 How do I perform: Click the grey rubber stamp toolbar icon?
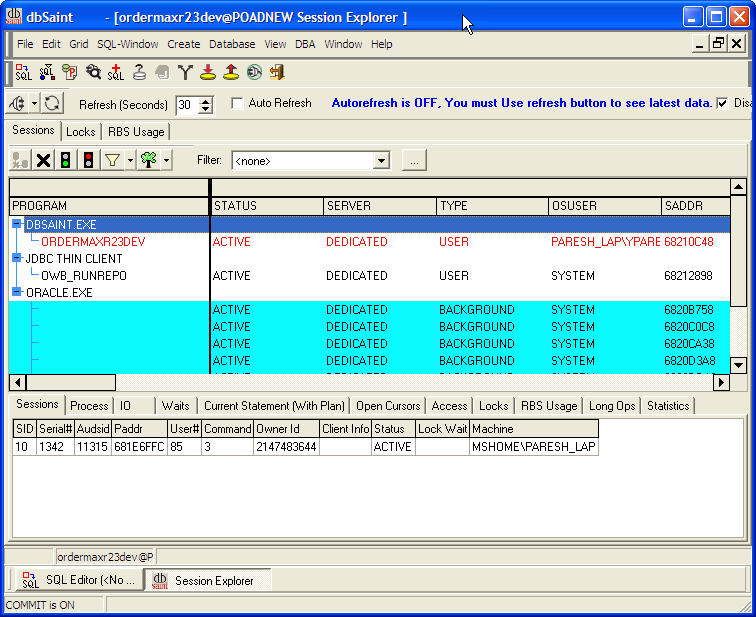pyautogui.click(x=139, y=73)
